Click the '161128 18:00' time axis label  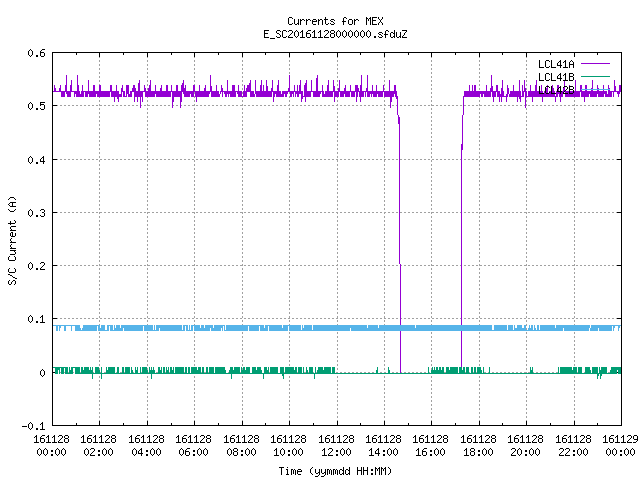(478, 445)
